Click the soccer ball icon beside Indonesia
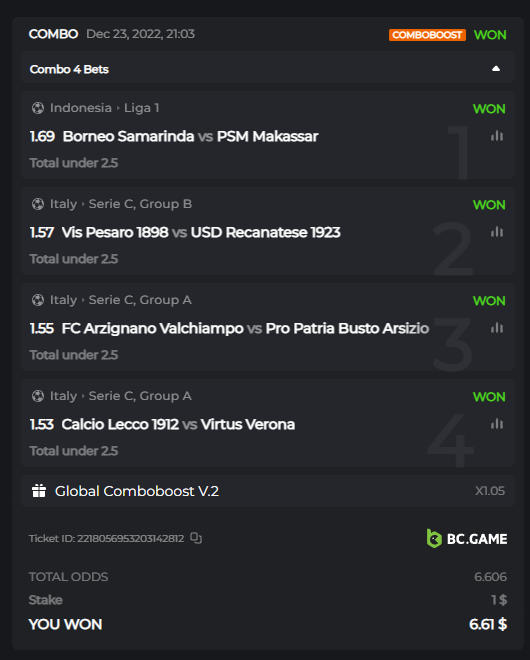Image resolution: width=530 pixels, height=660 pixels. tap(38, 108)
